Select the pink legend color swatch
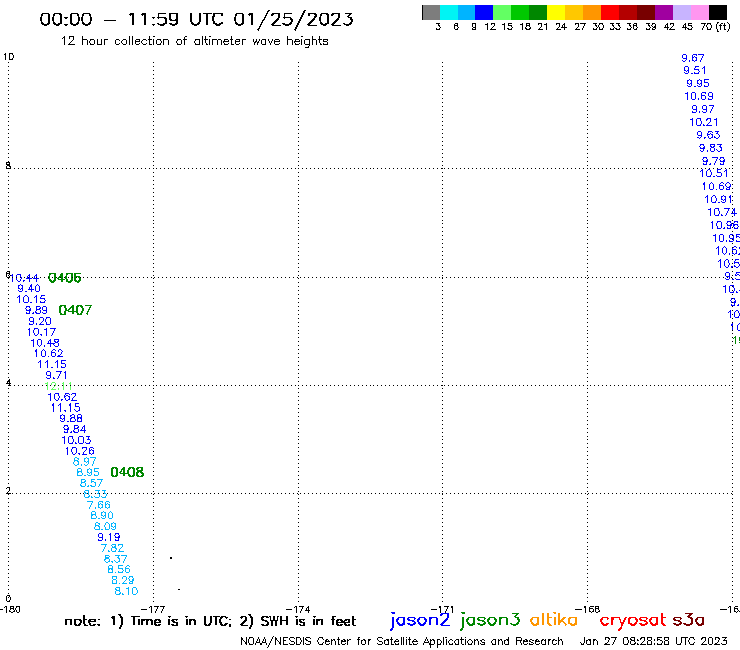 click(x=699, y=12)
